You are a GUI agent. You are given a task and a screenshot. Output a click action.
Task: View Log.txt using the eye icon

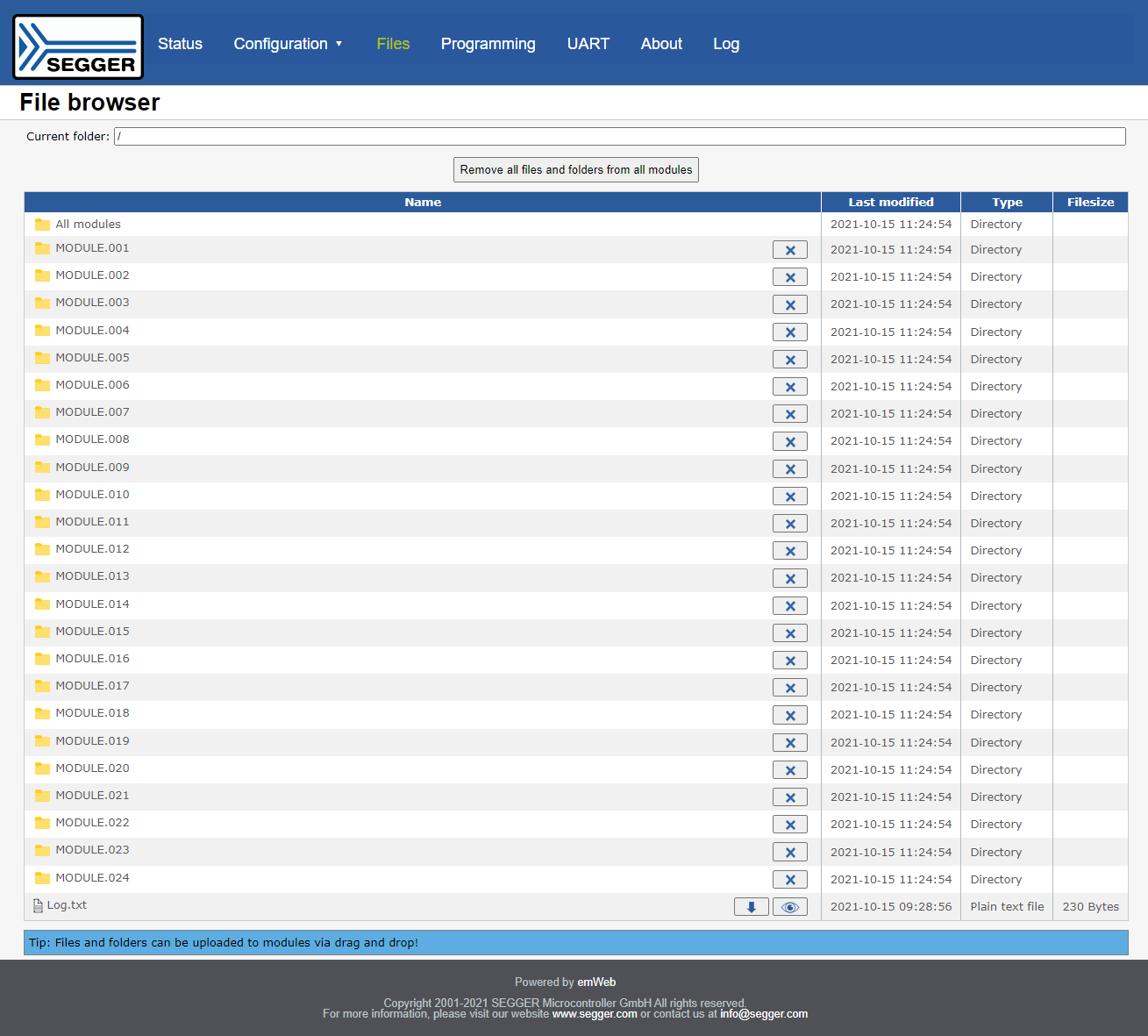[789, 907]
